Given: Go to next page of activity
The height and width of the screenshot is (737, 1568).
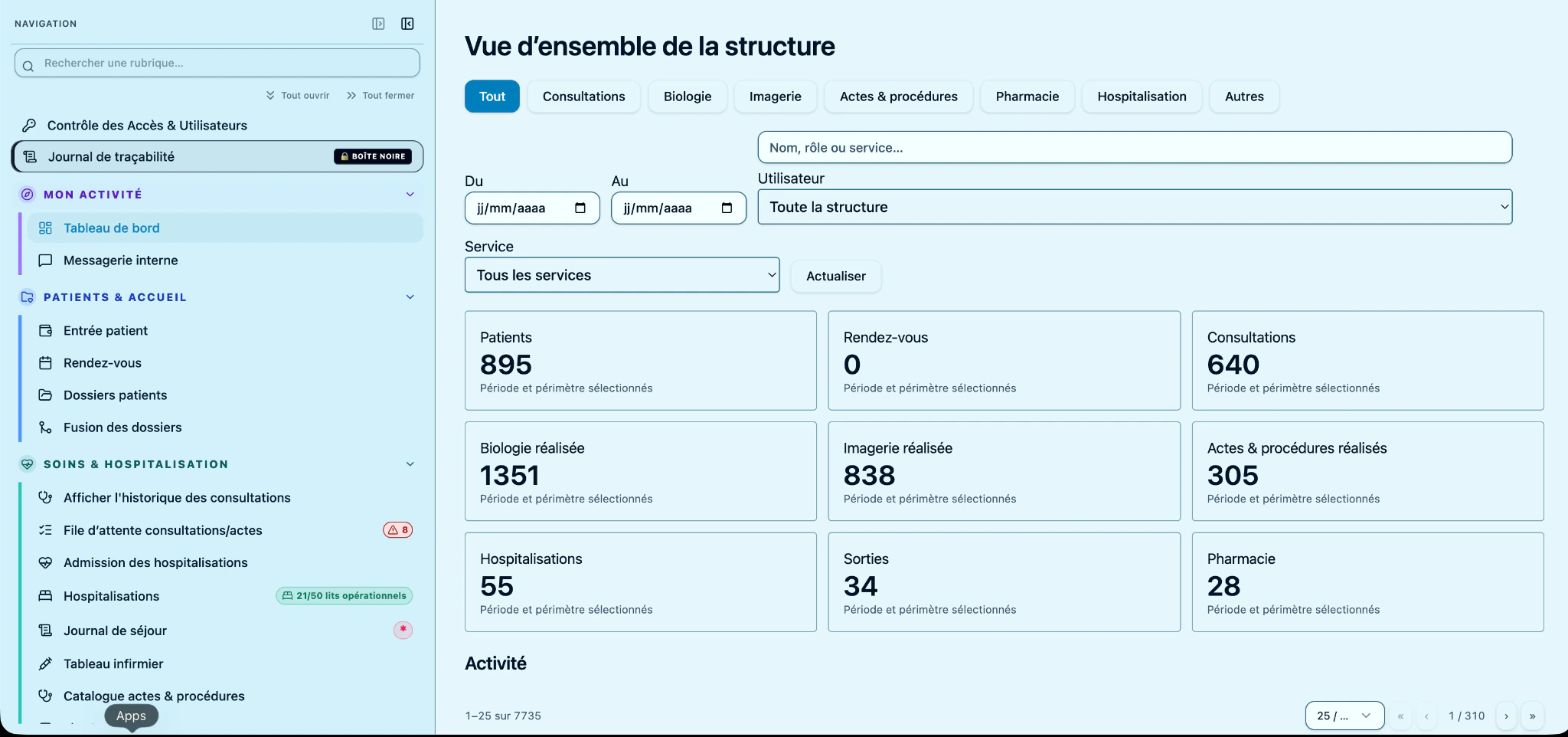Looking at the screenshot, I should 1506,716.
